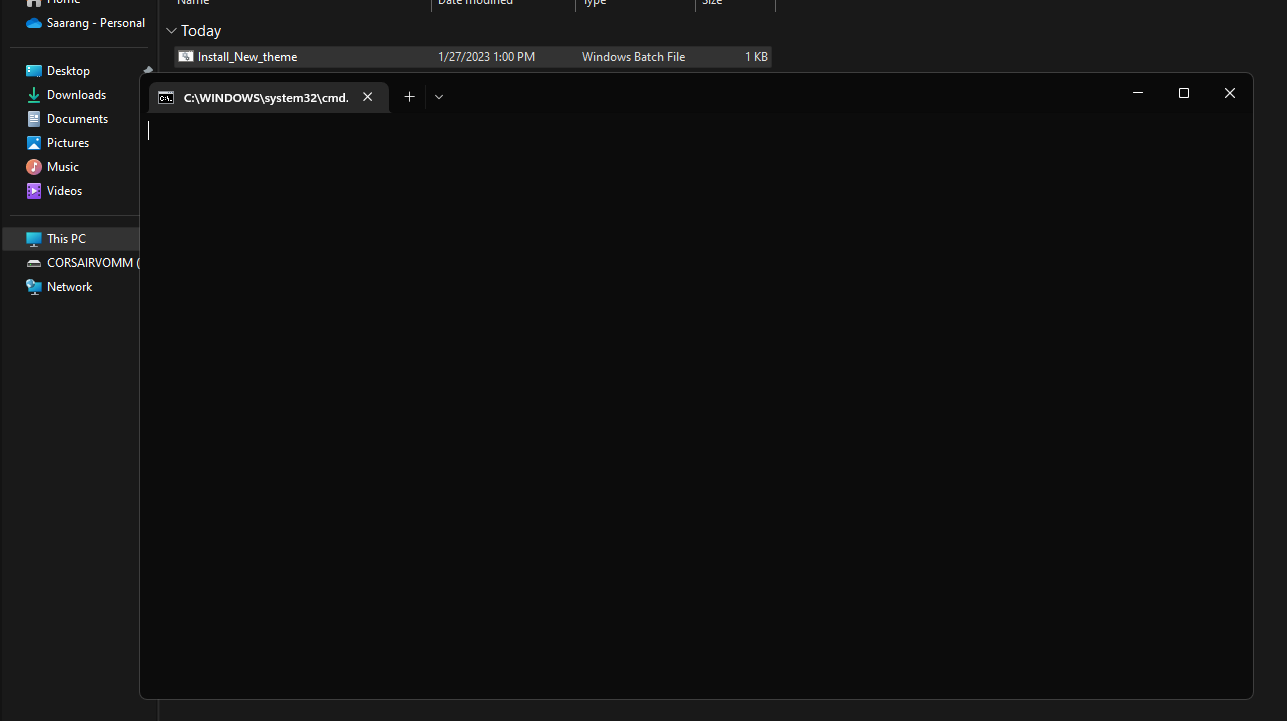
Task: Open the Videos folder in sidebar
Action: (64, 190)
